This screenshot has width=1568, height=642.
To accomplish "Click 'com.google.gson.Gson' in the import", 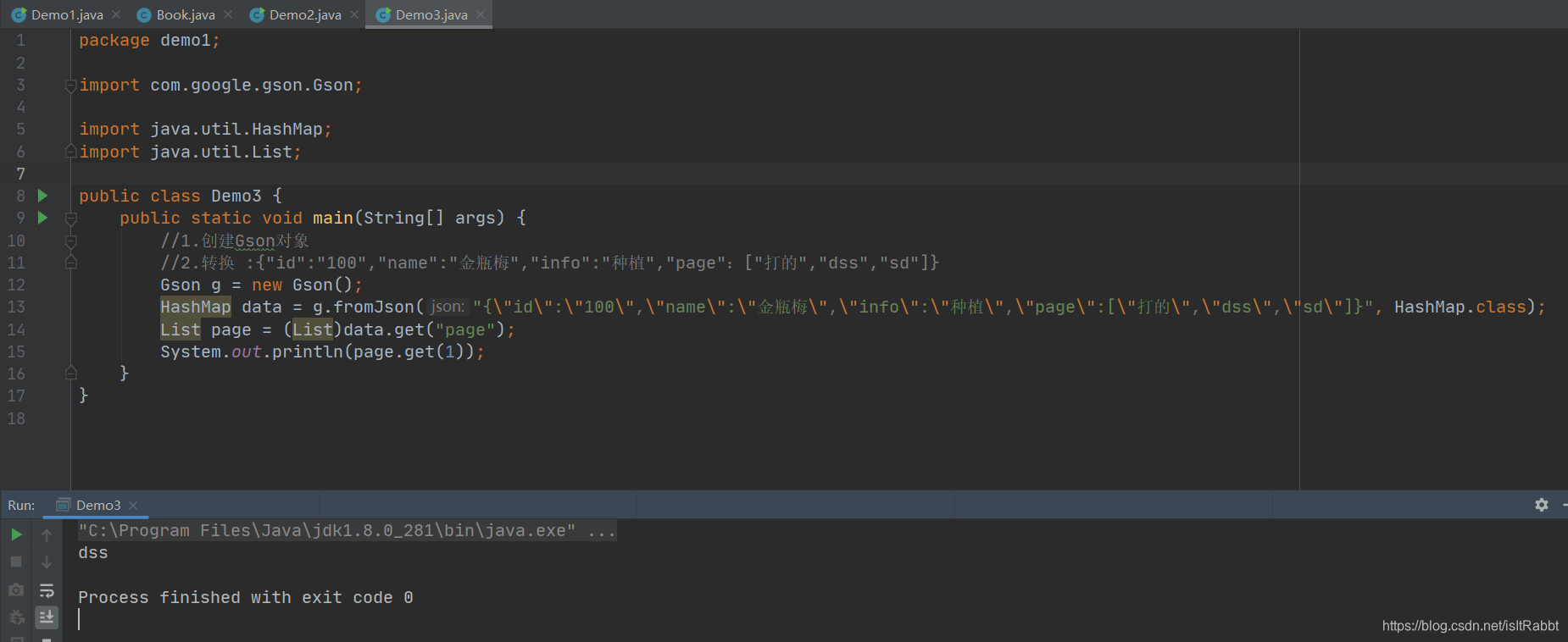I will coord(252,86).
